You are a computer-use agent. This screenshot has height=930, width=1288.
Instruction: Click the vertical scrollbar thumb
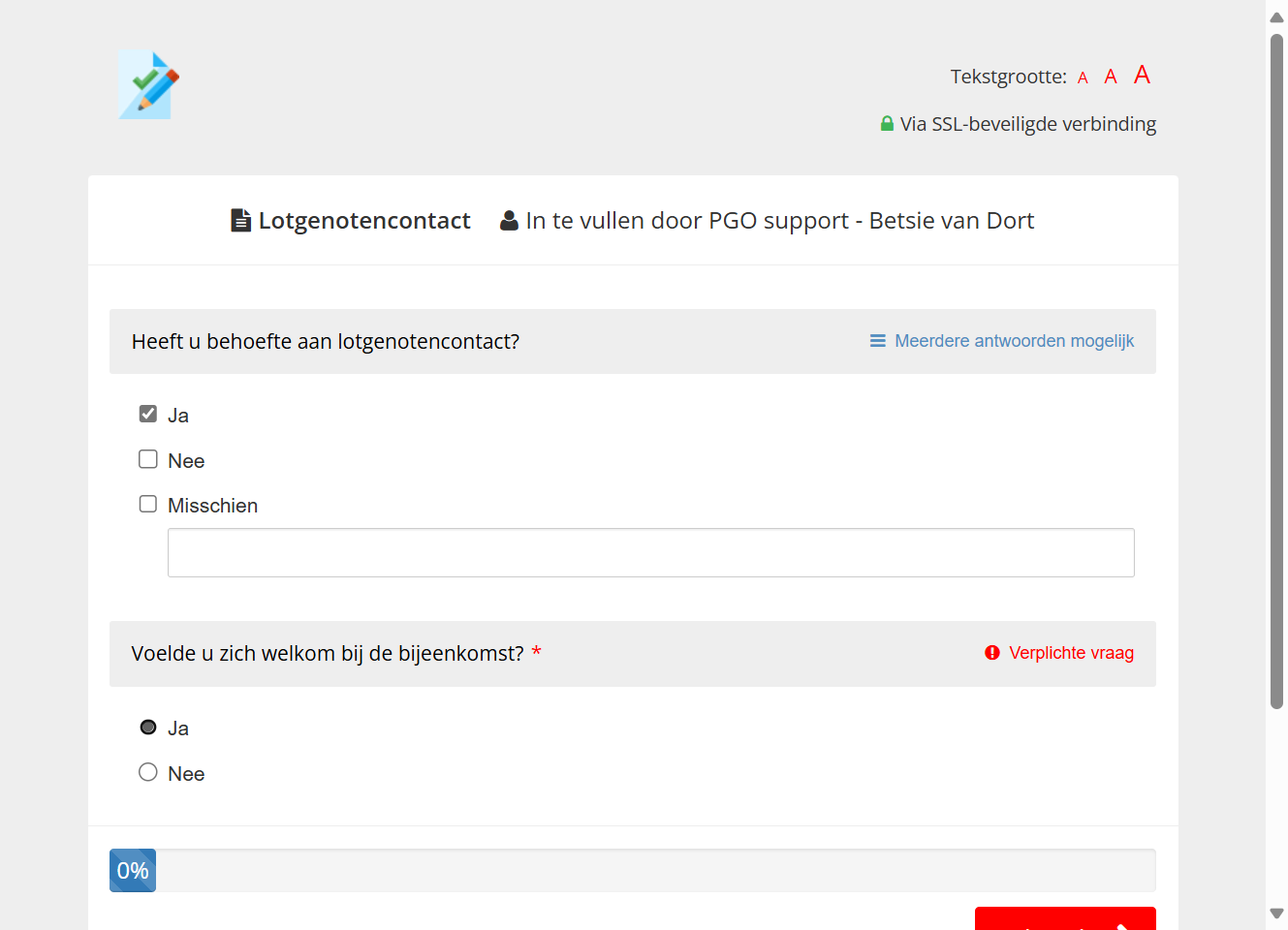(1276, 372)
